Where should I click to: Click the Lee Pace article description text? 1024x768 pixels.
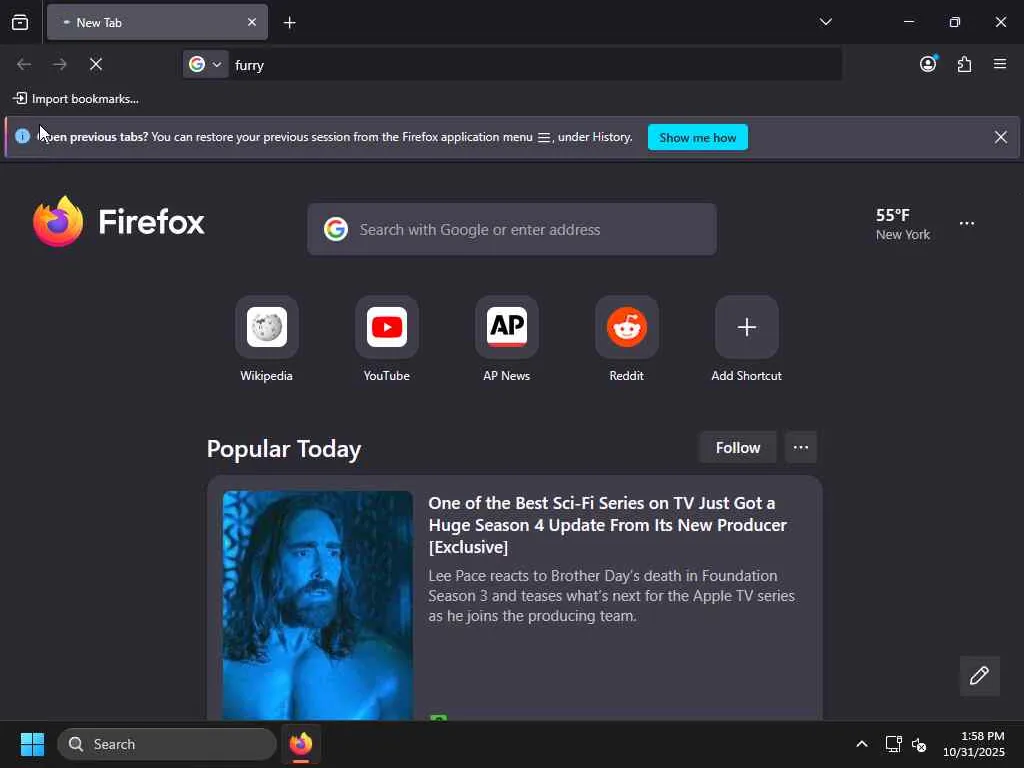tap(611, 596)
